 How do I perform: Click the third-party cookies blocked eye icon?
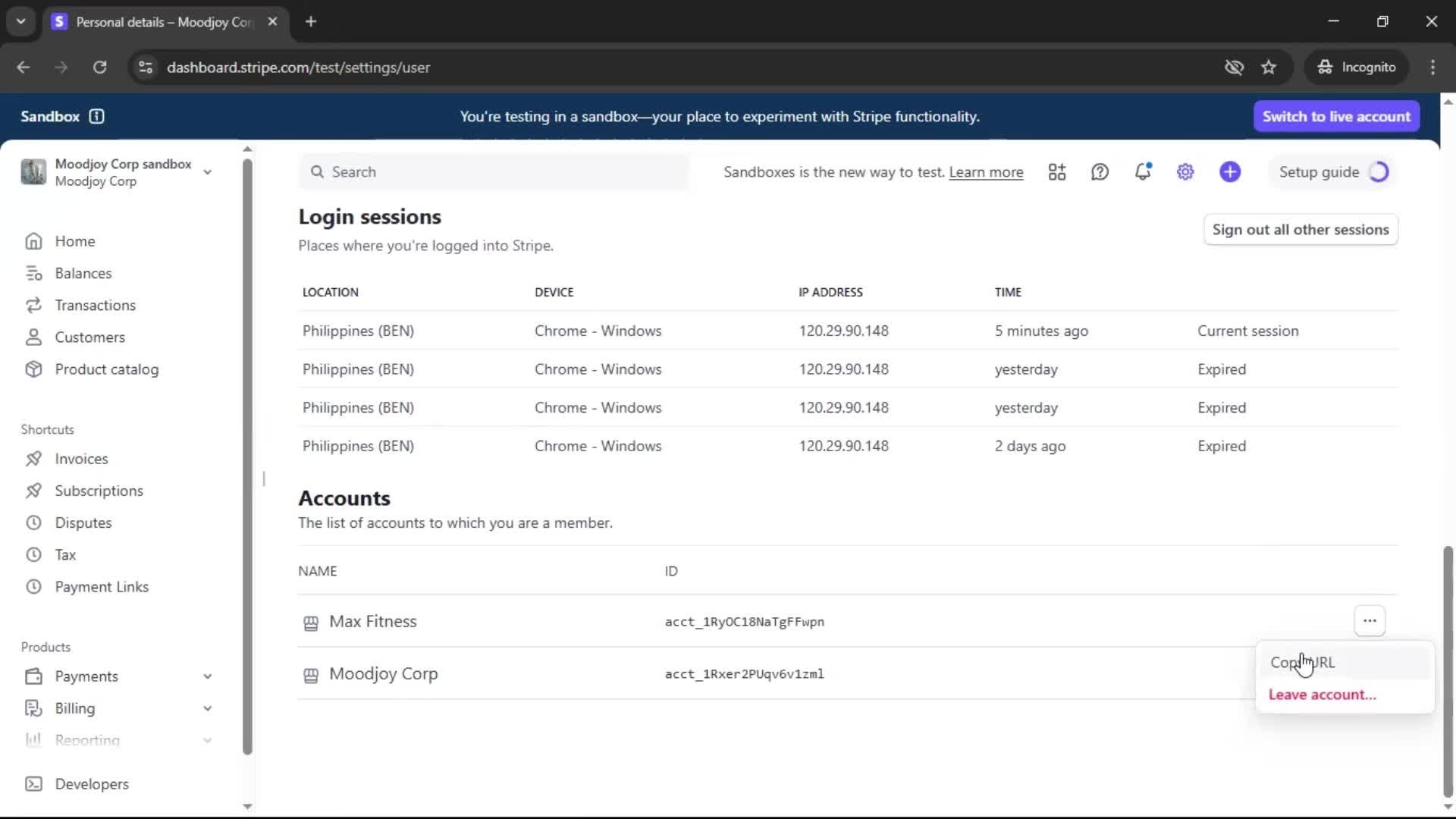(1234, 67)
